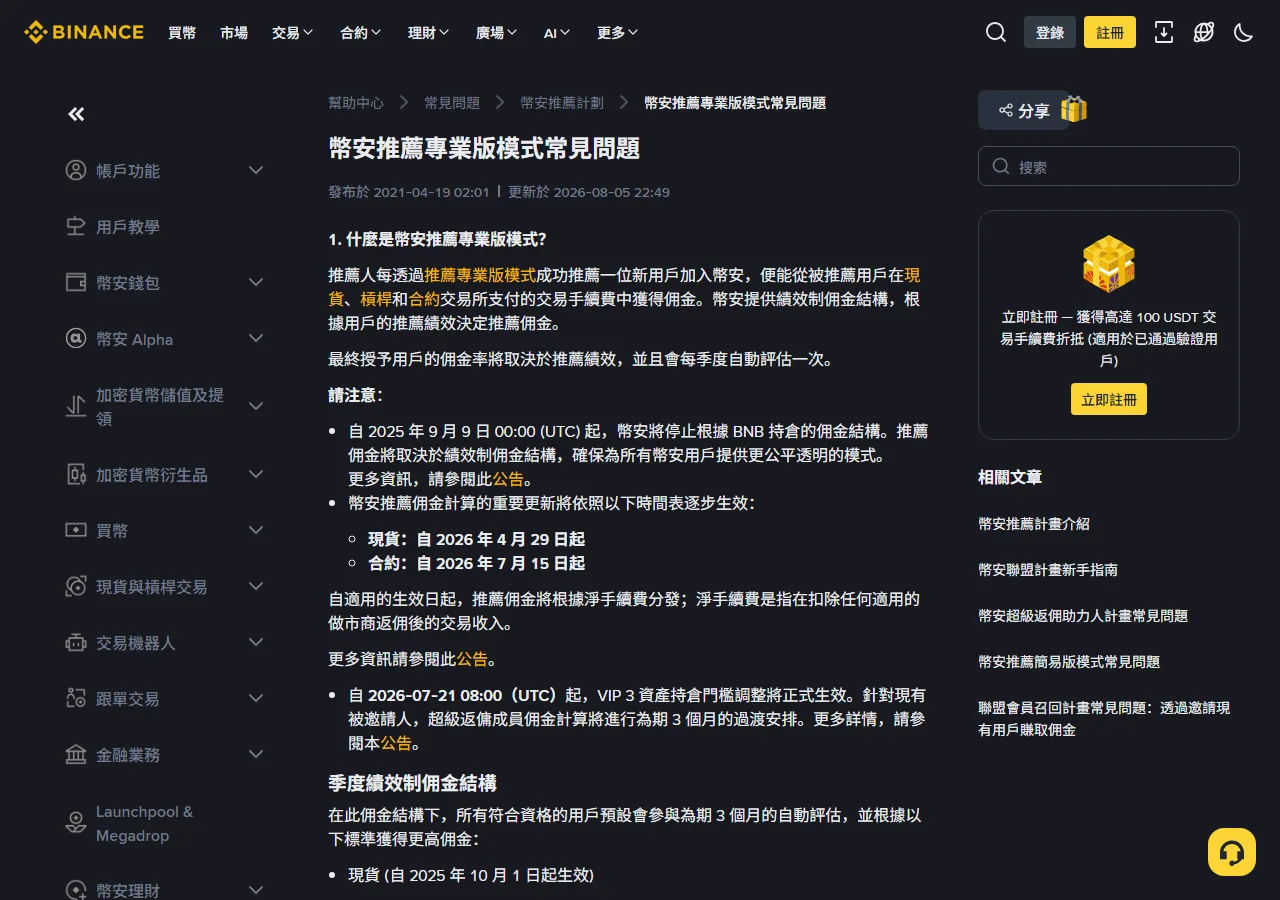Screen dimensions: 1280x900
Task: Expand 幣安 Alpha sidebar section
Action: tap(256, 338)
